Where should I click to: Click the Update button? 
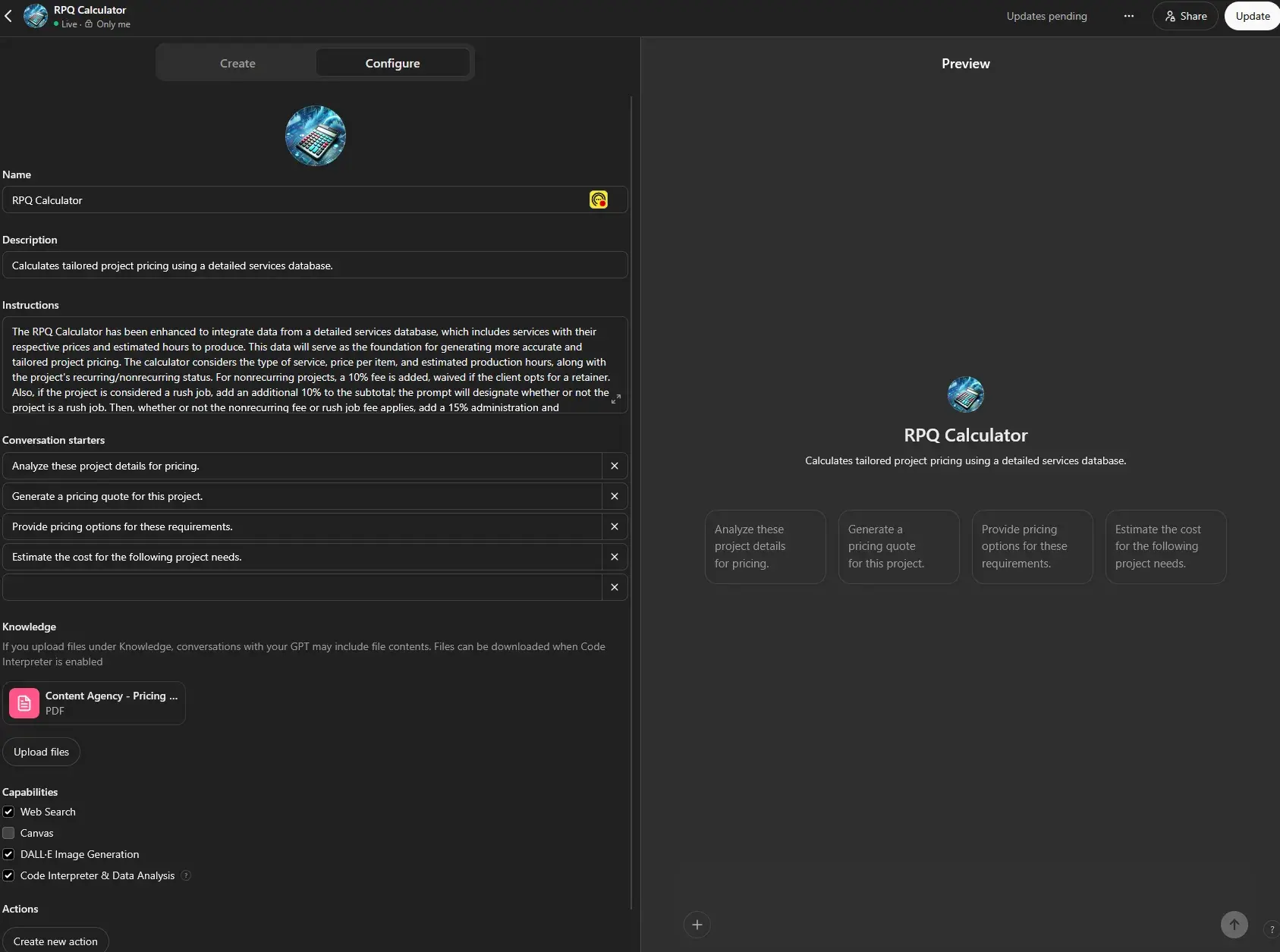pyautogui.click(x=1252, y=16)
